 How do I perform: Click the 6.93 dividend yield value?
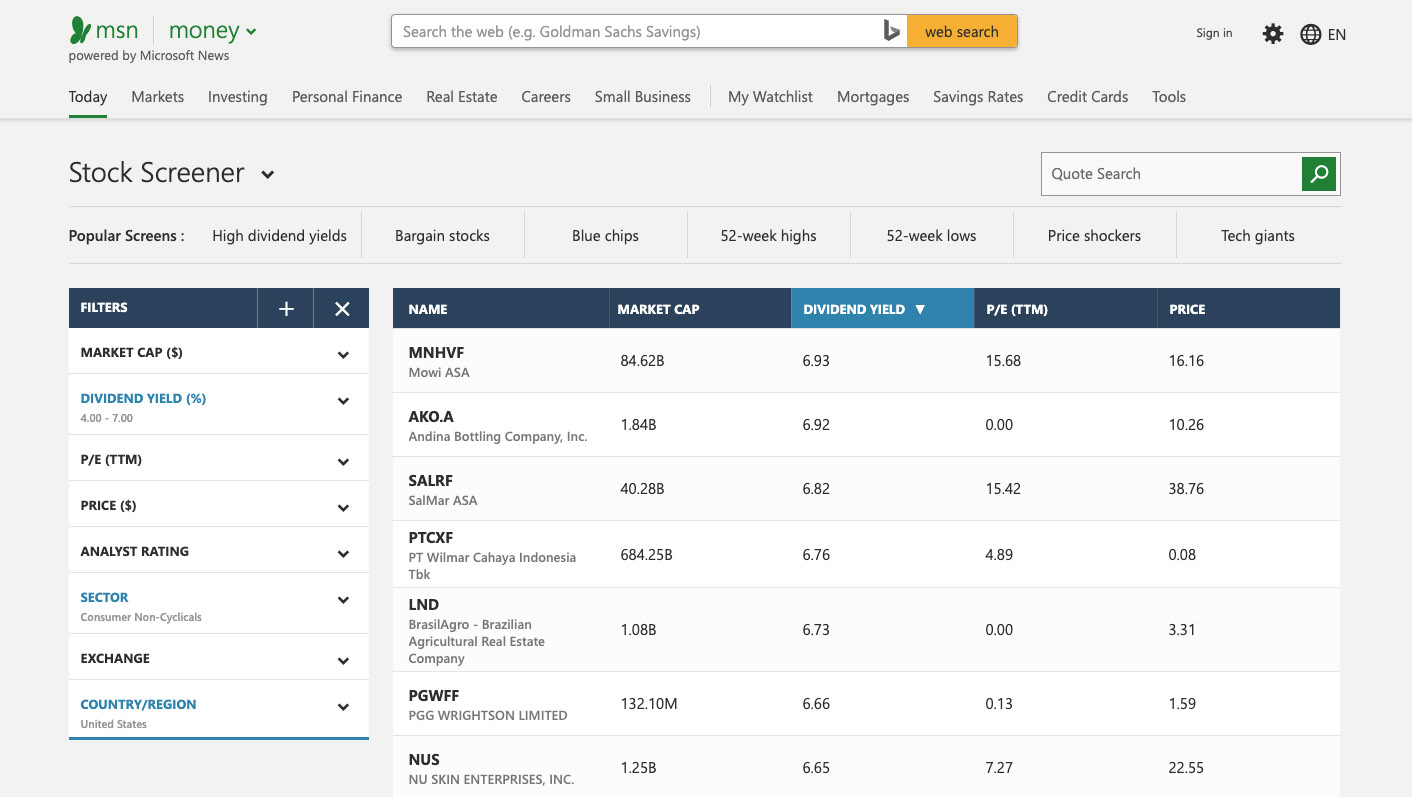[816, 361]
